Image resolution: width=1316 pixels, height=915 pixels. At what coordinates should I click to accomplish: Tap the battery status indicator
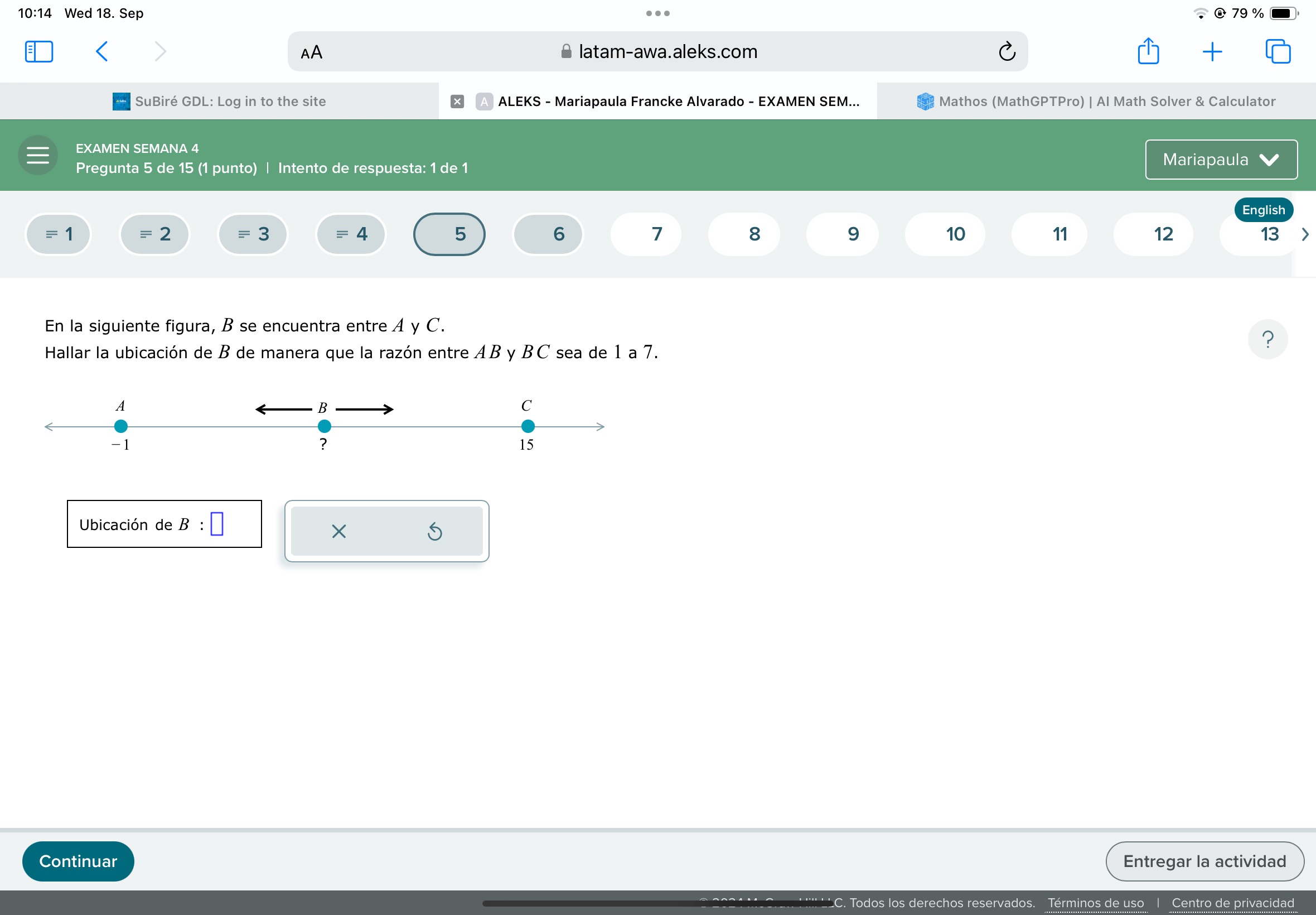(1284, 13)
